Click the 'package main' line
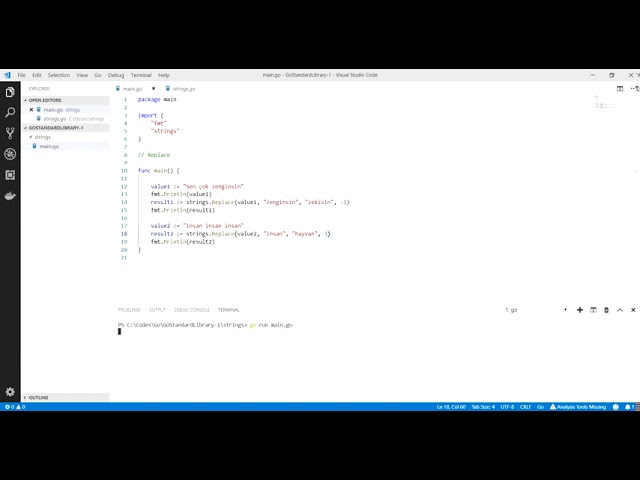The width and height of the screenshot is (640, 480). point(157,99)
